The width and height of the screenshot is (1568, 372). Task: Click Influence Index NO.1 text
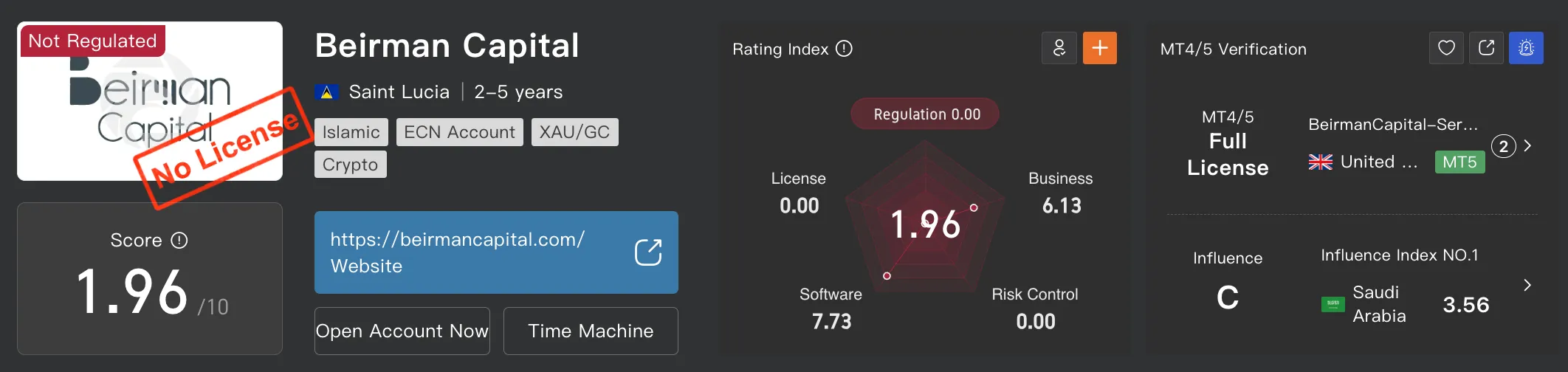(1399, 255)
